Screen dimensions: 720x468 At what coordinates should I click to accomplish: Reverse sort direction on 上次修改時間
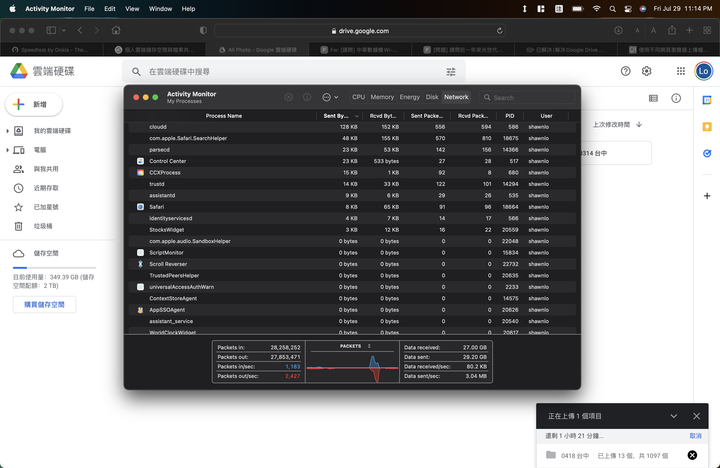(x=639, y=124)
